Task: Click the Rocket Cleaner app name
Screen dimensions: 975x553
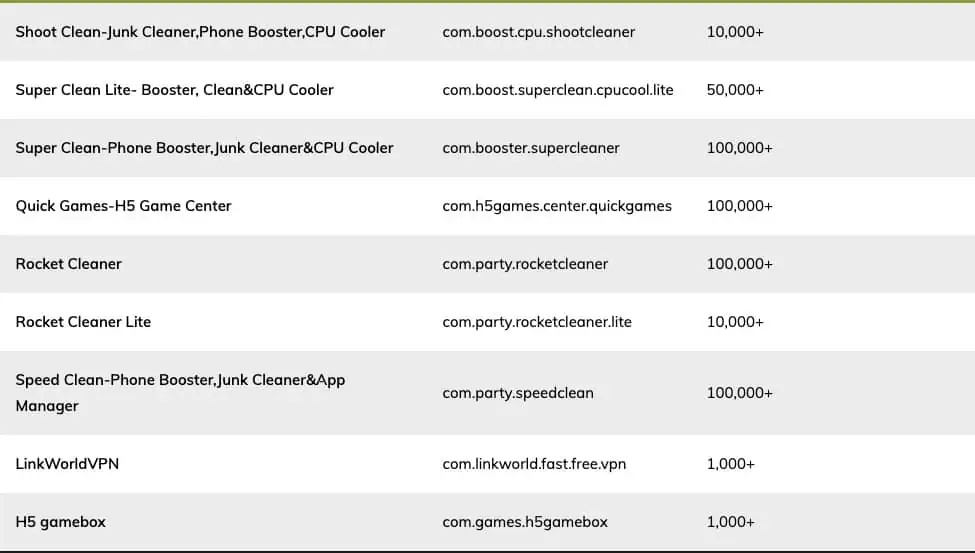Action: [68, 264]
